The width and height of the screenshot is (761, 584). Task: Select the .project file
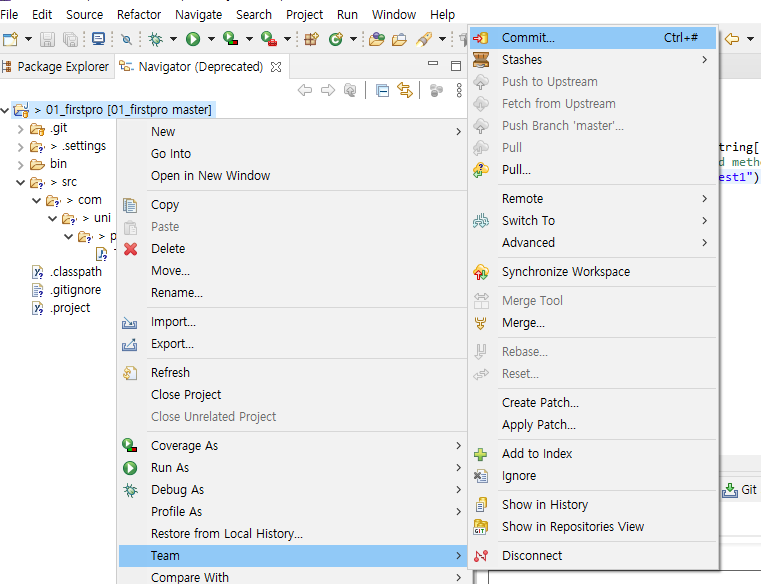tap(70, 308)
